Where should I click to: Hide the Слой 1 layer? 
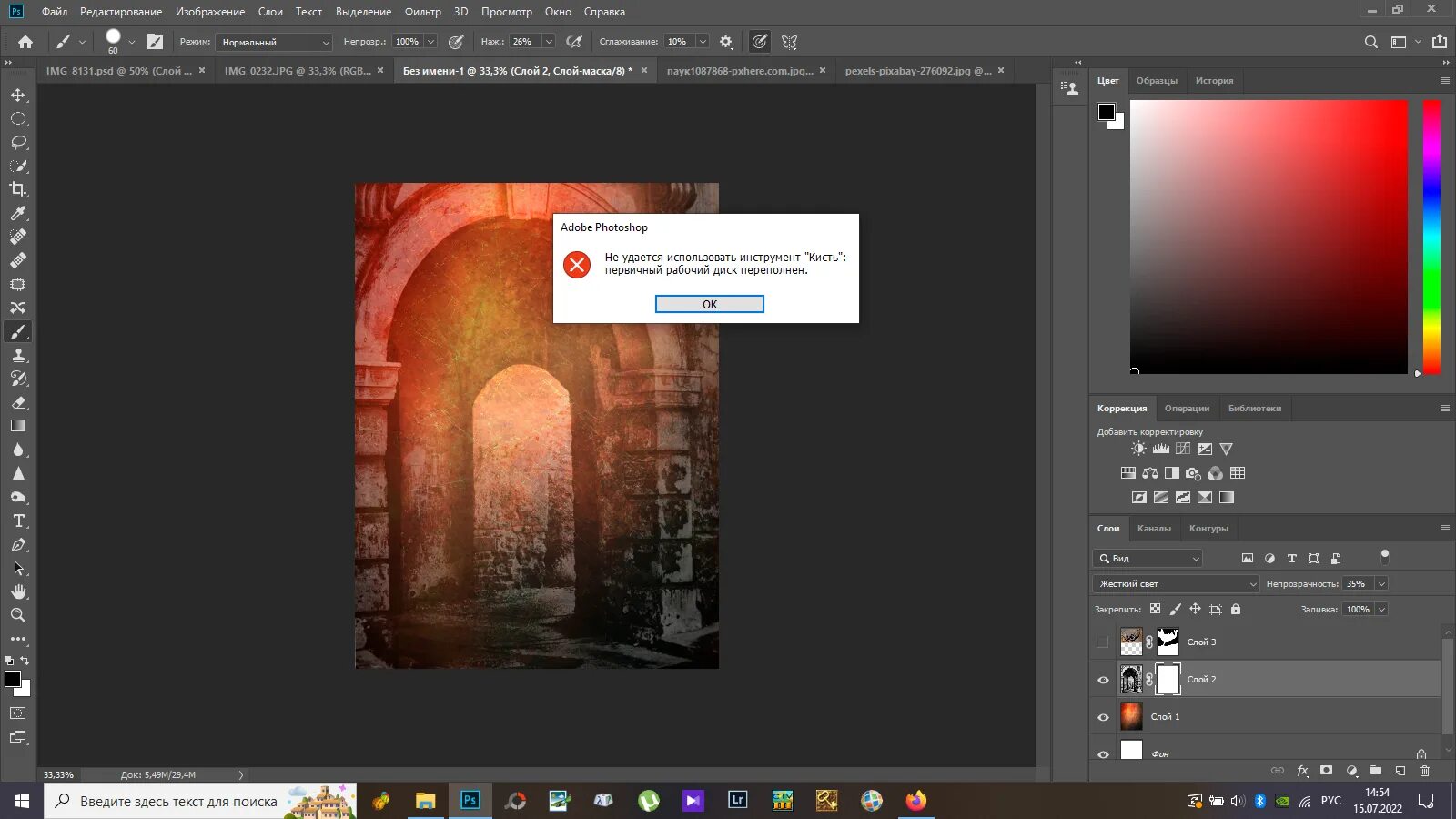pyautogui.click(x=1103, y=717)
